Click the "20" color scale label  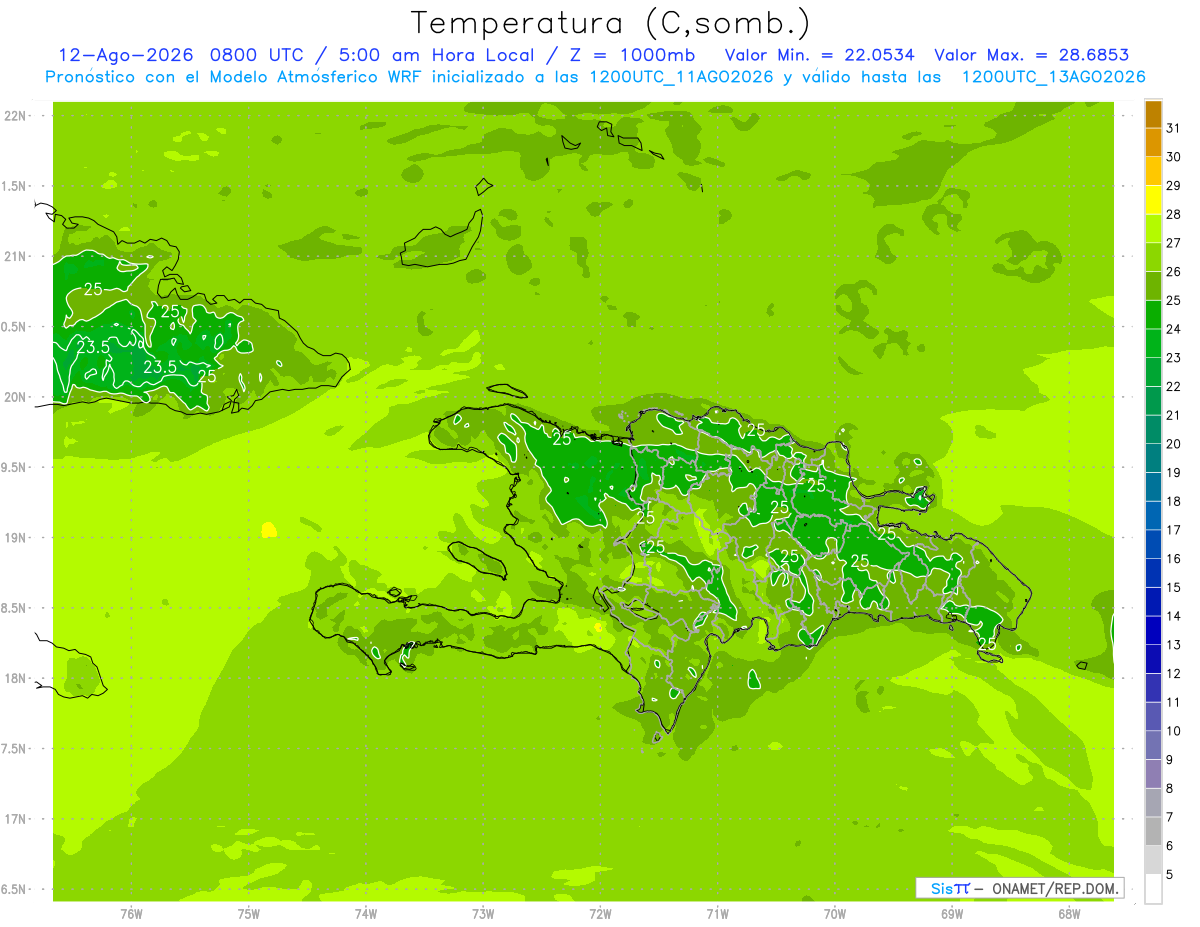point(1174,444)
